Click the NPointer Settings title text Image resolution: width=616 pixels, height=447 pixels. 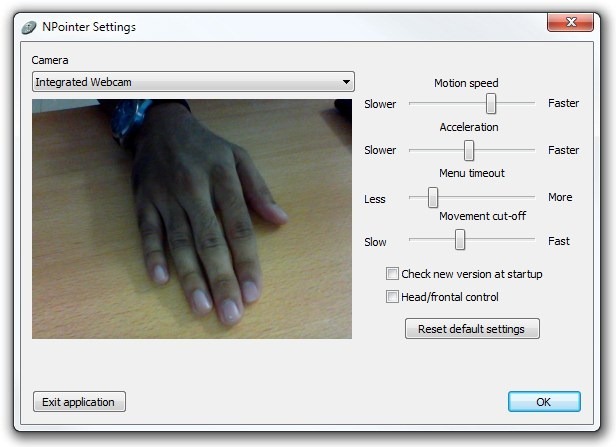[x=89, y=27]
